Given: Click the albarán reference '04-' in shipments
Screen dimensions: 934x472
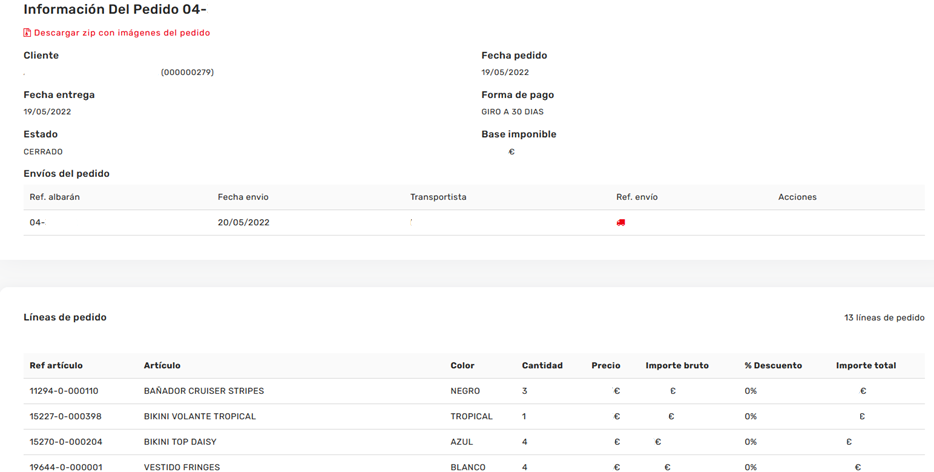Looking at the screenshot, I should 37,223.
